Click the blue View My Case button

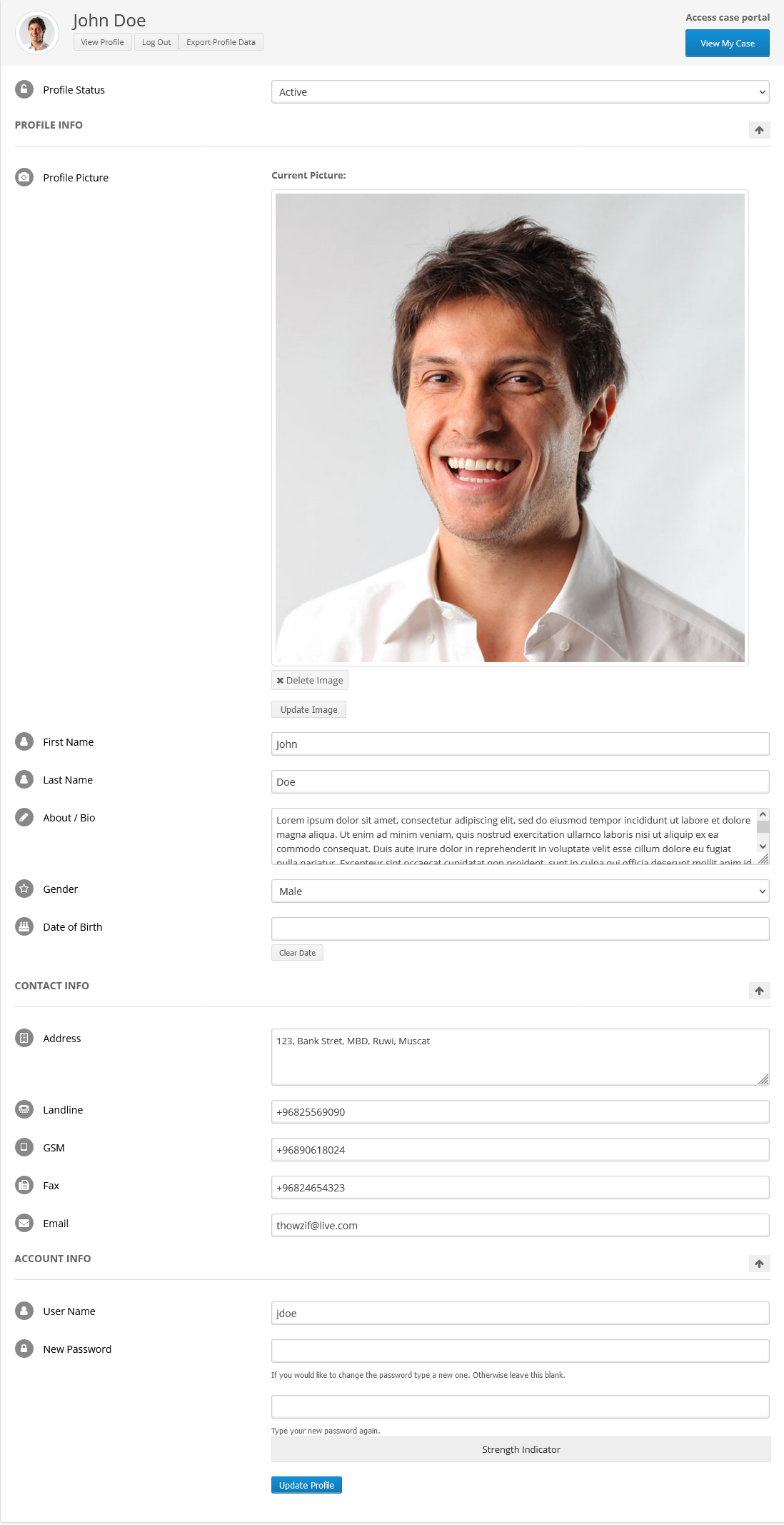[x=727, y=44]
